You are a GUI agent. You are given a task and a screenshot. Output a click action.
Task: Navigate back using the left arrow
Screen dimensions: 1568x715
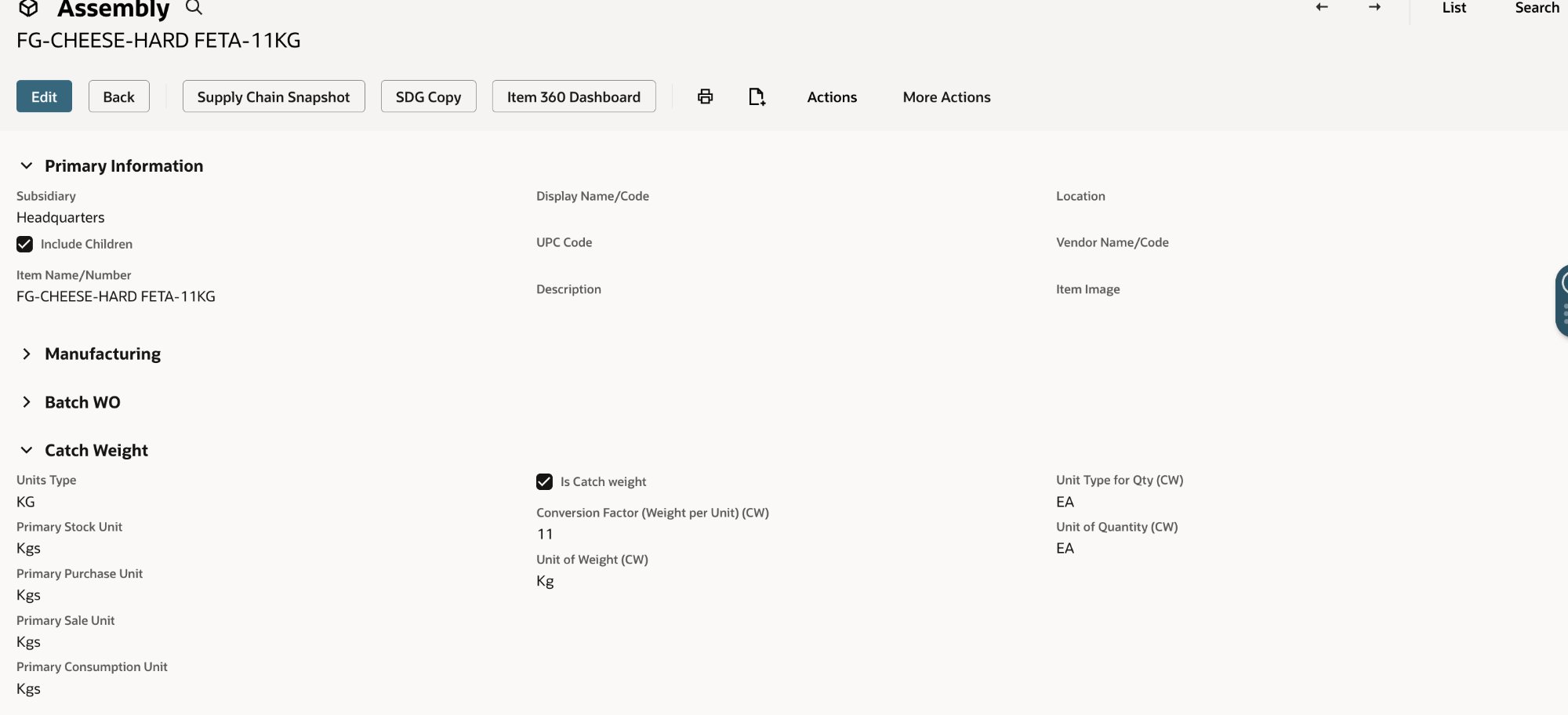(x=1322, y=7)
